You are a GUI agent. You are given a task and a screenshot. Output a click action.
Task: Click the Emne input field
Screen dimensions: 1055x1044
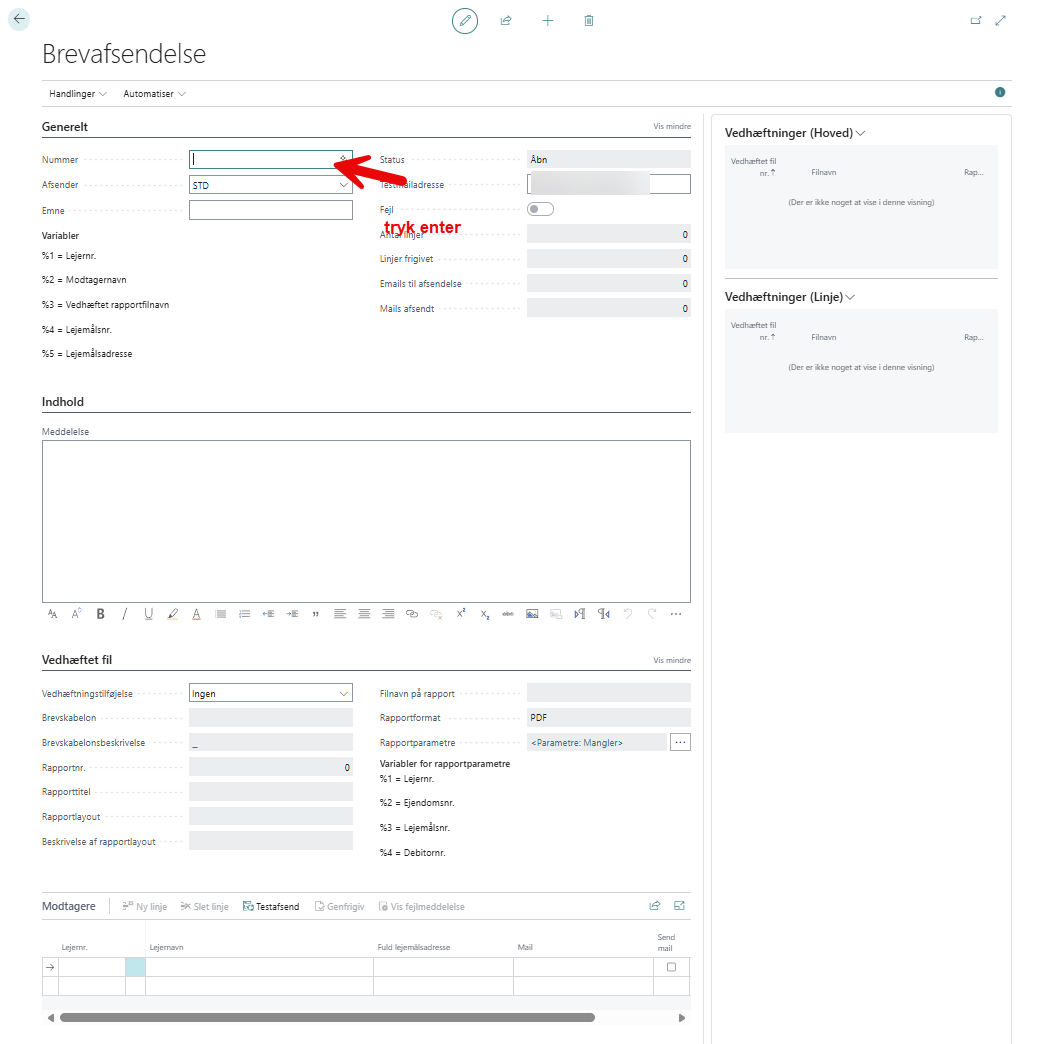[x=270, y=210]
